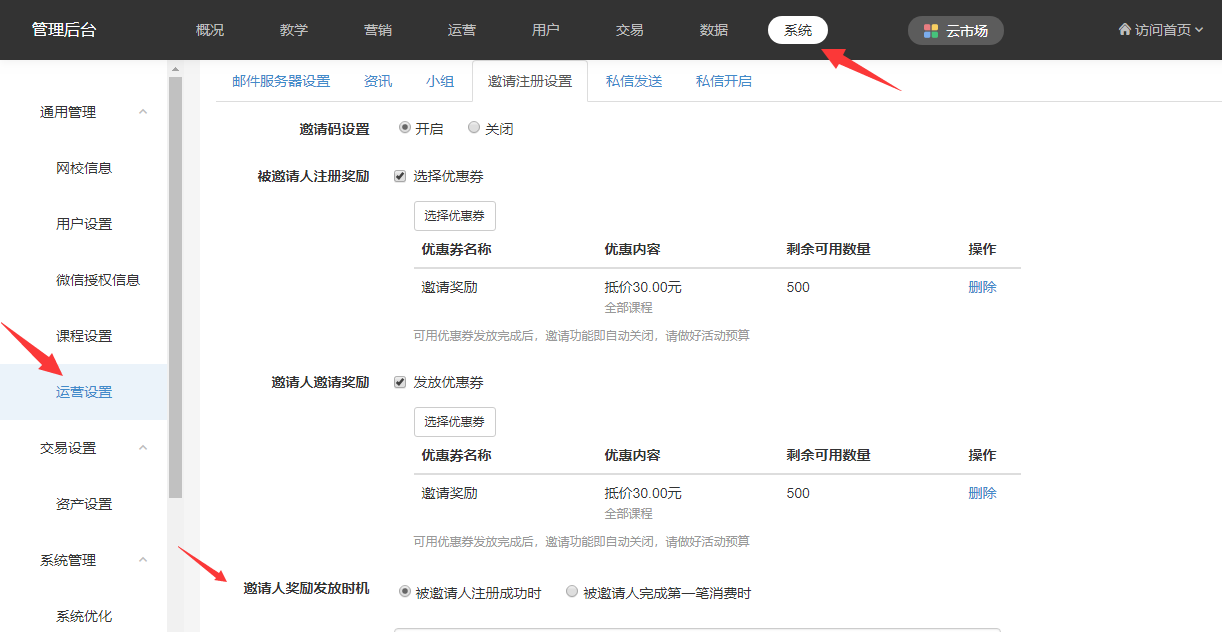The width and height of the screenshot is (1222, 632).
Task: Delete the invitee registration reward coupon
Action: (x=982, y=288)
